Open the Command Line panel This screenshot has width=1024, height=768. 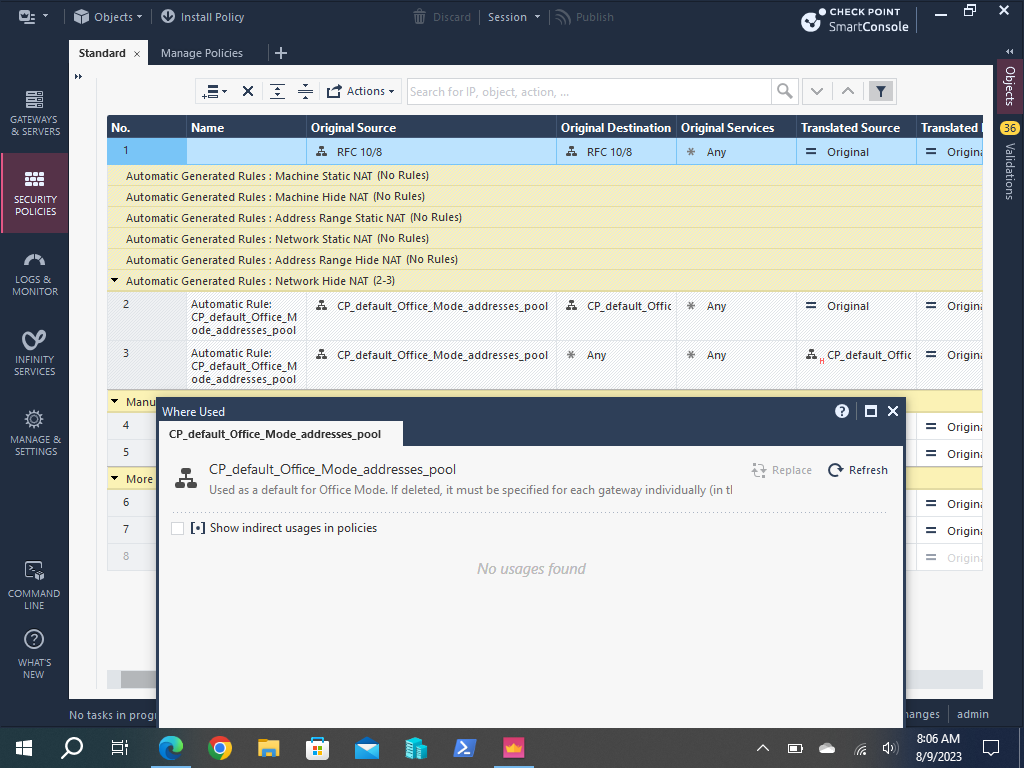pyautogui.click(x=35, y=585)
